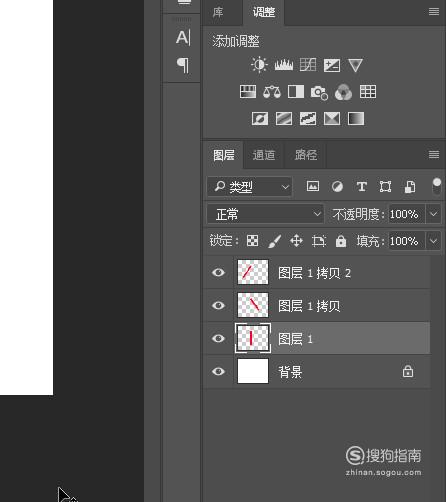Select the white 背景 layer thumbnail

253,371
